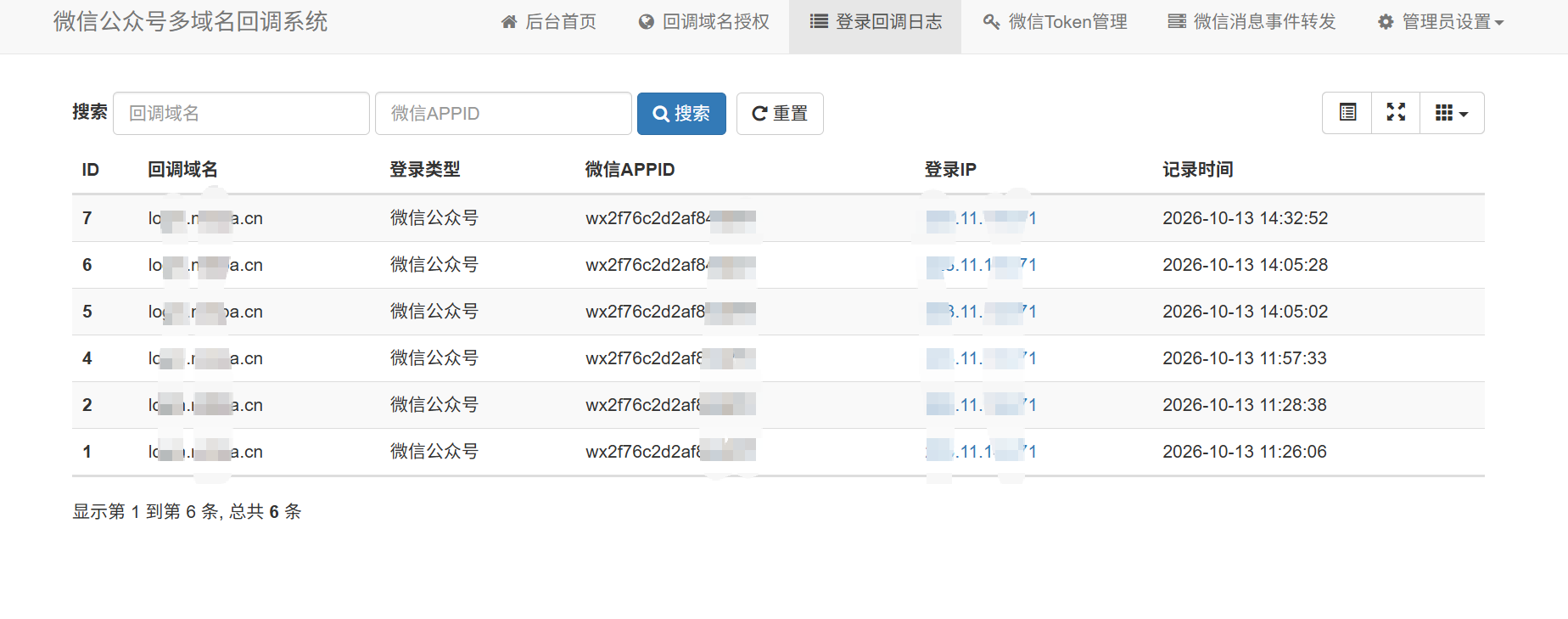Click the domain cell in row 2

pyautogui.click(x=205, y=405)
